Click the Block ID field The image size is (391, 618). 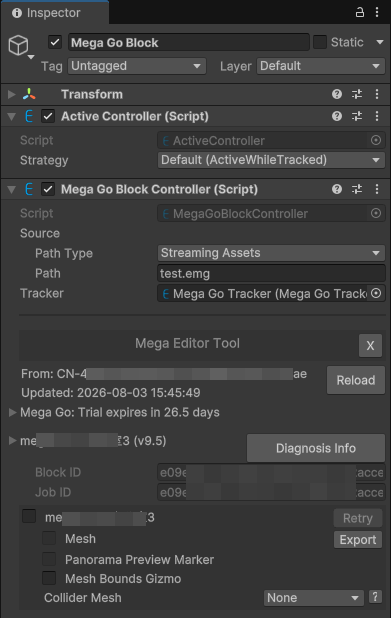pyautogui.click(x=271, y=472)
